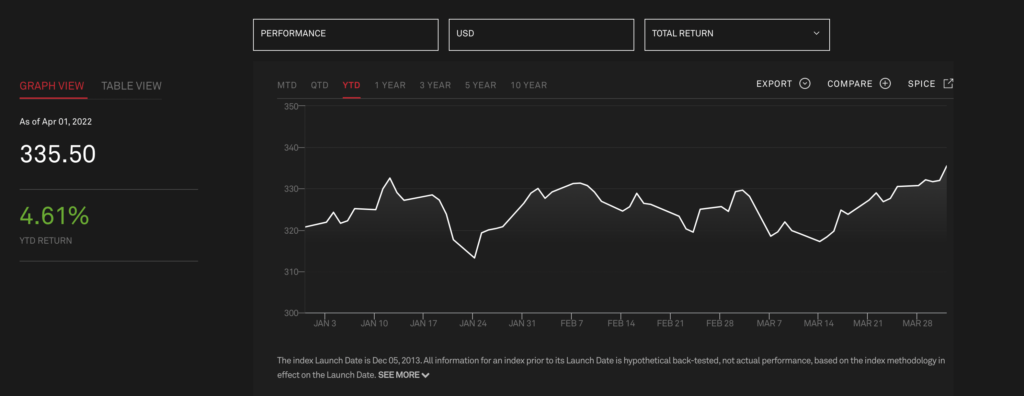Click the EXPORT label

pos(774,84)
